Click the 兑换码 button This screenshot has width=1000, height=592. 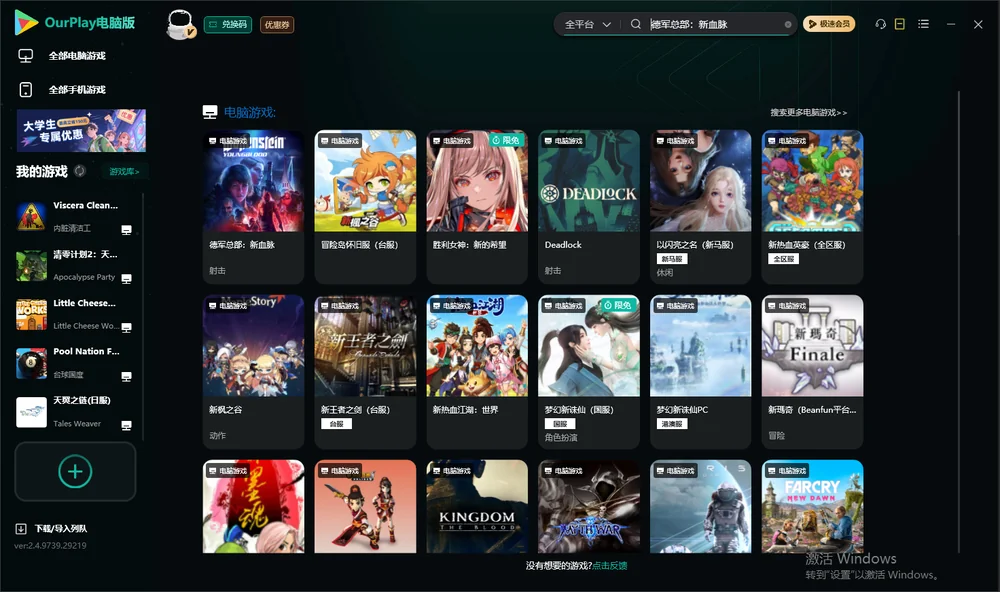pyautogui.click(x=228, y=25)
